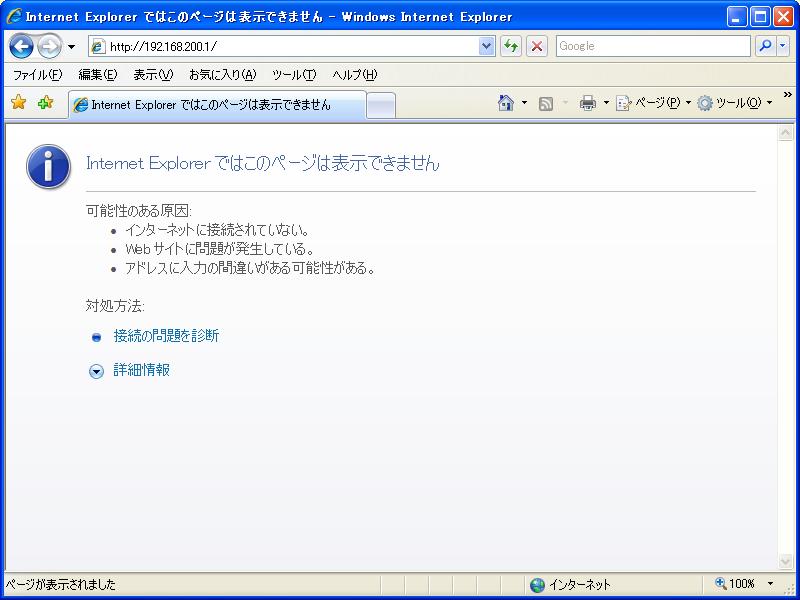
Task: Open the ページ(P) command bar menu
Action: [654, 103]
